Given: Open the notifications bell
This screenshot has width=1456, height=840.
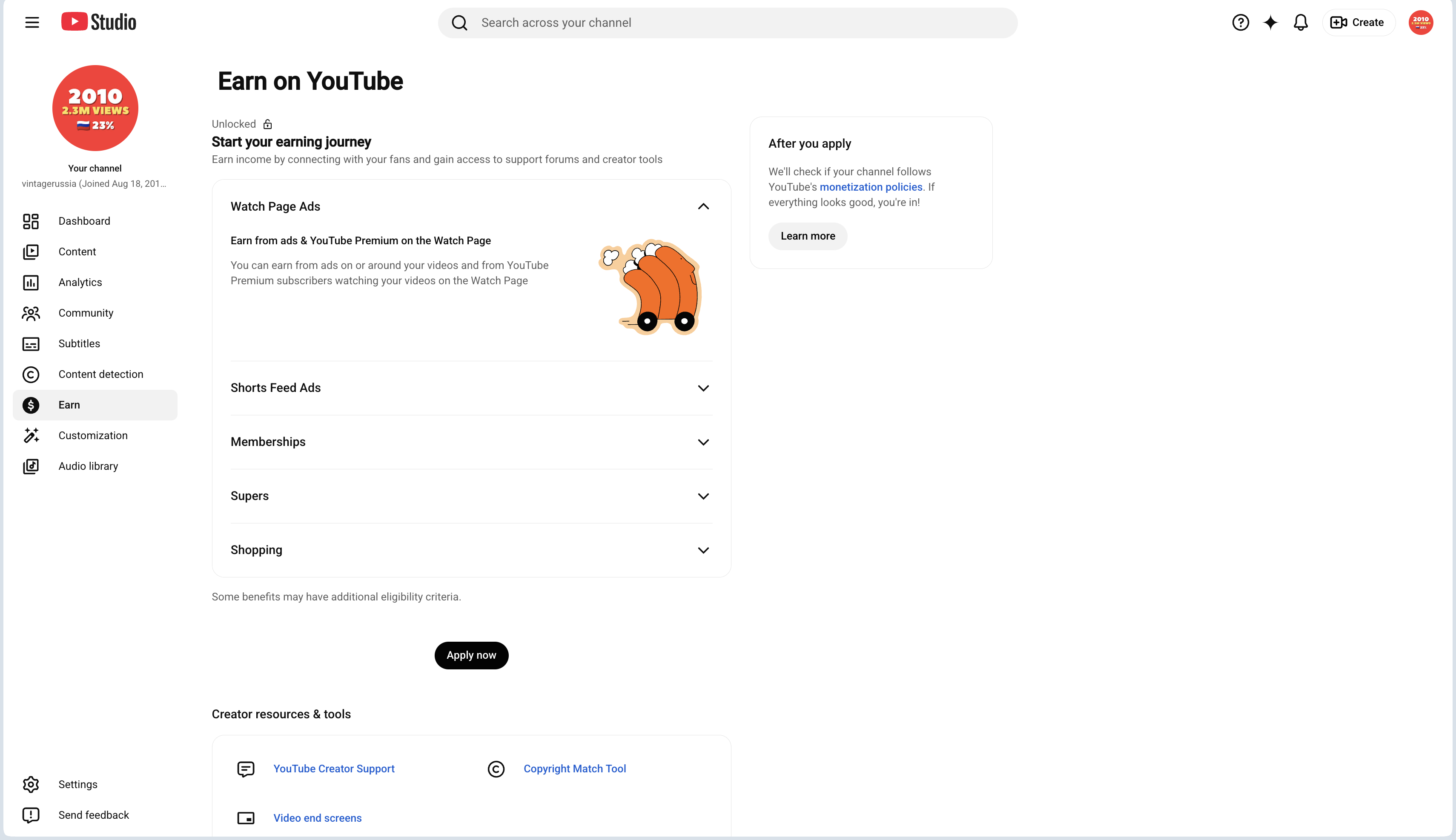Looking at the screenshot, I should [x=1300, y=23].
